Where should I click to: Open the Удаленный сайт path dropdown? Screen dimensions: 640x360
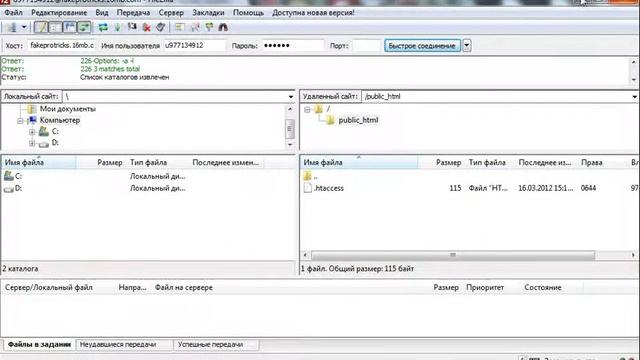[x=634, y=97]
